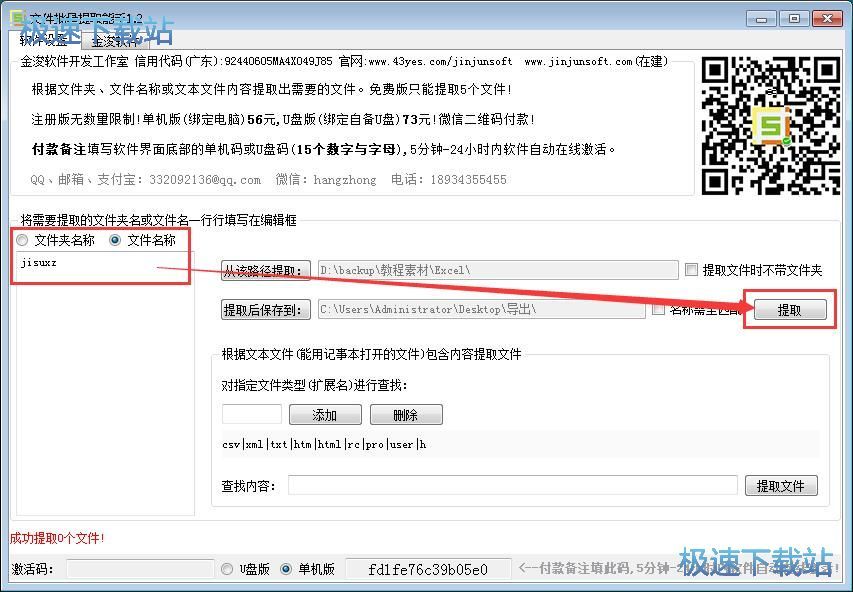This screenshot has height=592, width=853.
Task: Click the 微信: hangzhong contact text
Action: pyautogui.click(x=326, y=180)
